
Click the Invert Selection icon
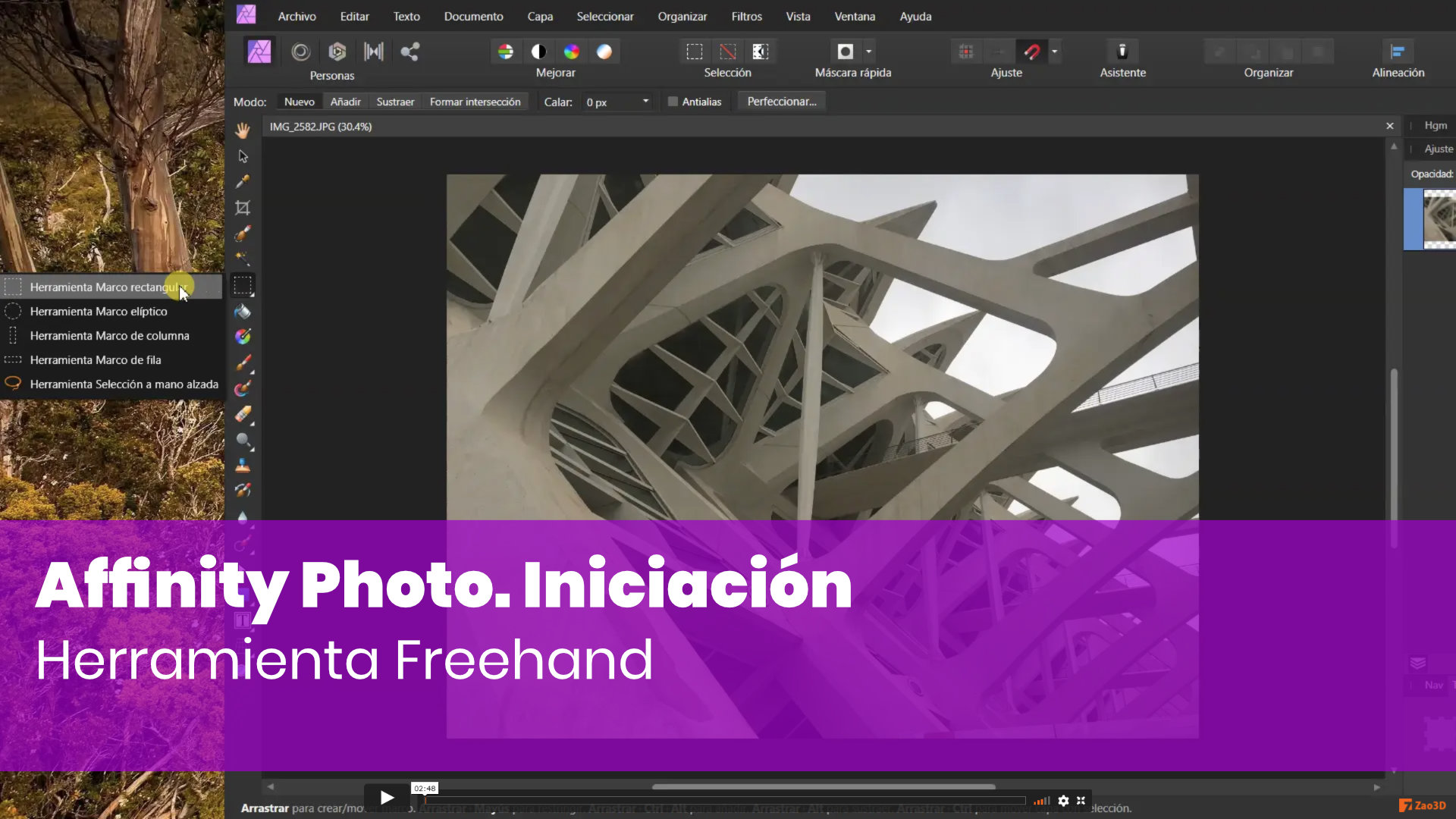coord(761,52)
